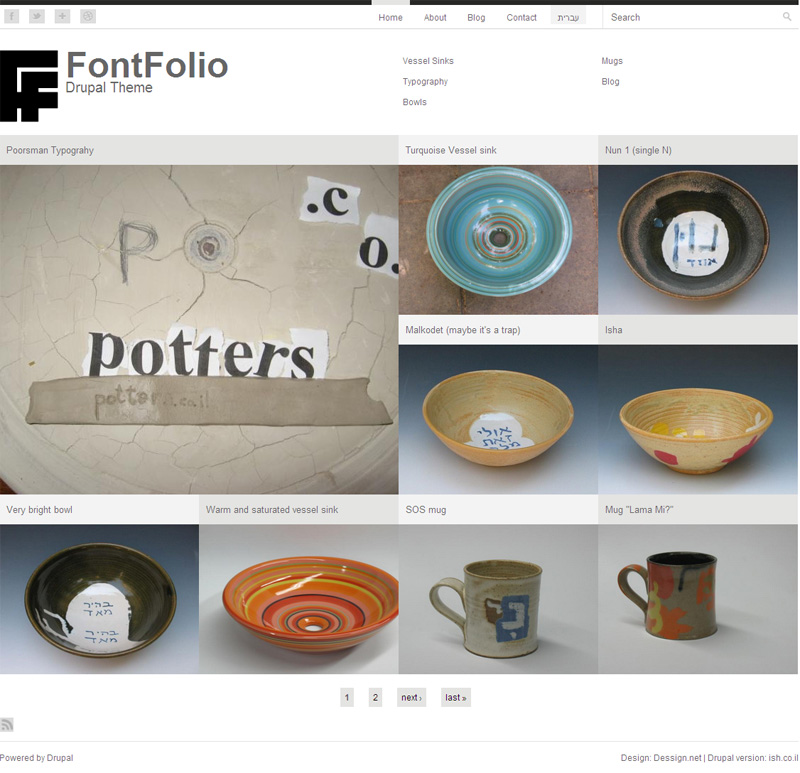The height and width of the screenshot is (773, 800).
Task: Open the Dribbble social icon
Action: click(88, 16)
